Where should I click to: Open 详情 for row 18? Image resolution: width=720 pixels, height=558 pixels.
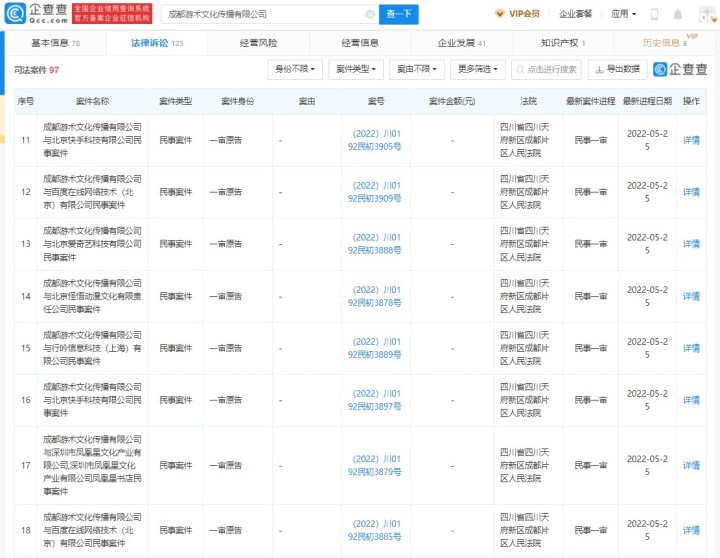(691, 530)
